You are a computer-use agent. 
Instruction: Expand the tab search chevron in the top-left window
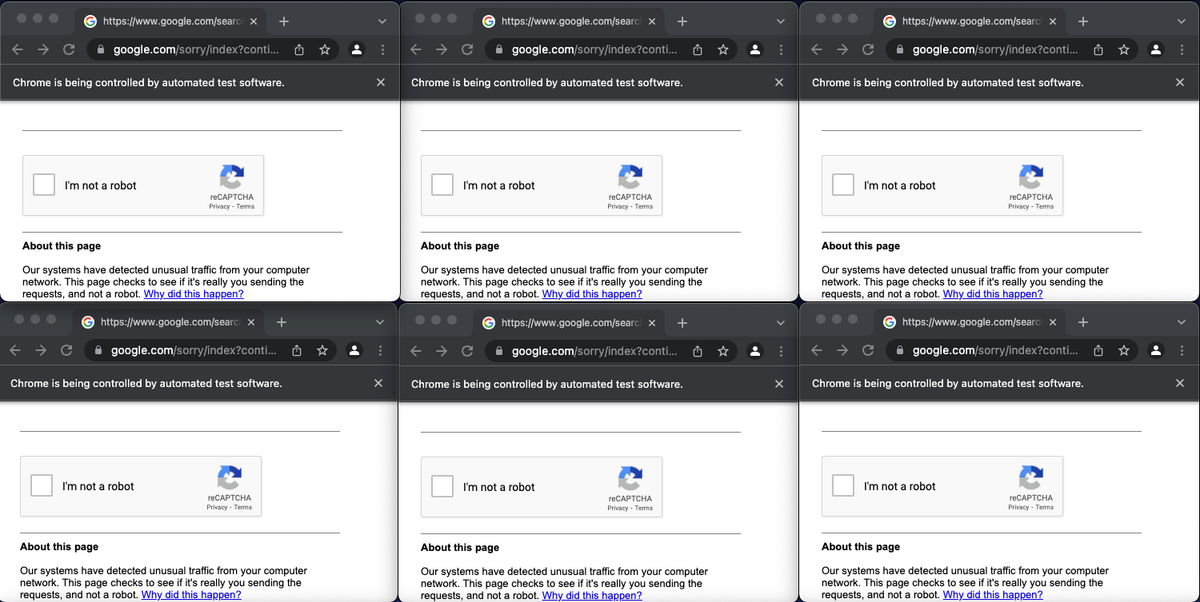point(382,21)
